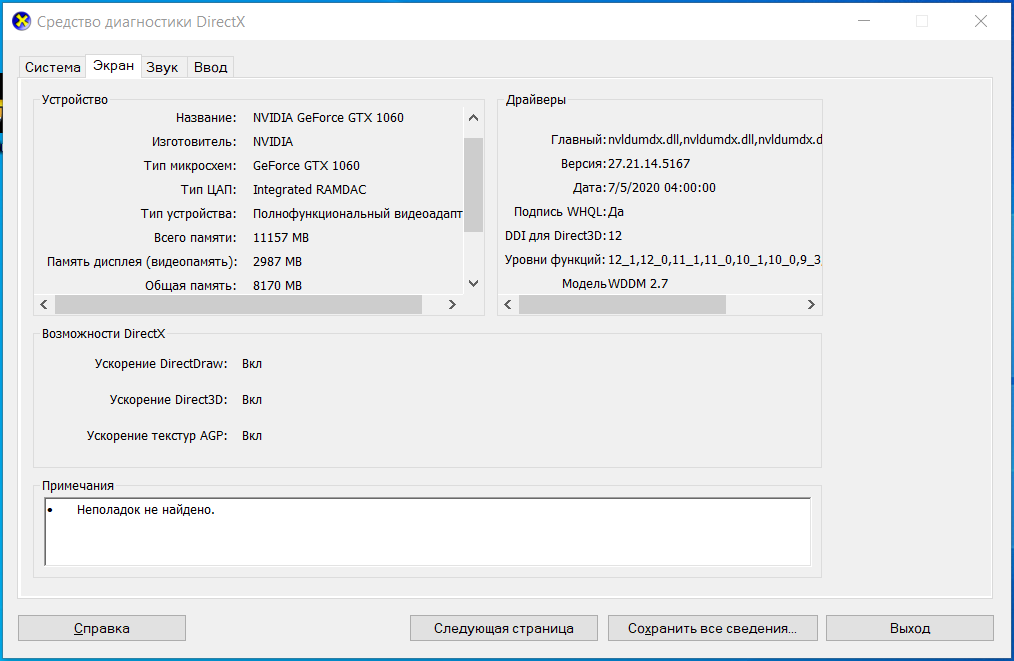Select the text NVIDIA GeForce GTX 1060

[x=328, y=118]
